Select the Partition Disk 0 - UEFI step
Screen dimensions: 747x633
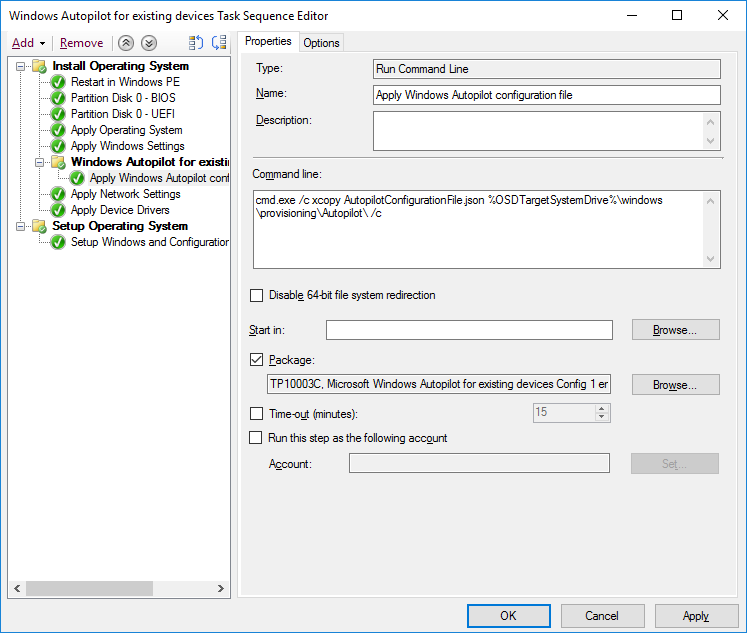tap(123, 114)
